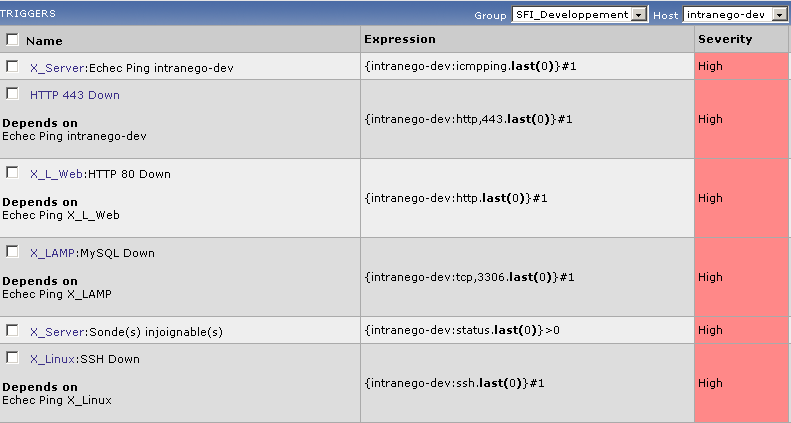Mark the MySQL Down trigger checkbox
Image resolution: width=791 pixels, height=423 pixels.
pyautogui.click(x=12, y=251)
